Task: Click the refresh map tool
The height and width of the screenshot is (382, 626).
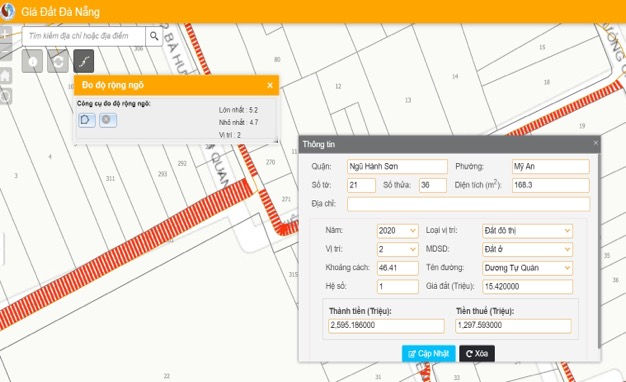Action: point(58,61)
